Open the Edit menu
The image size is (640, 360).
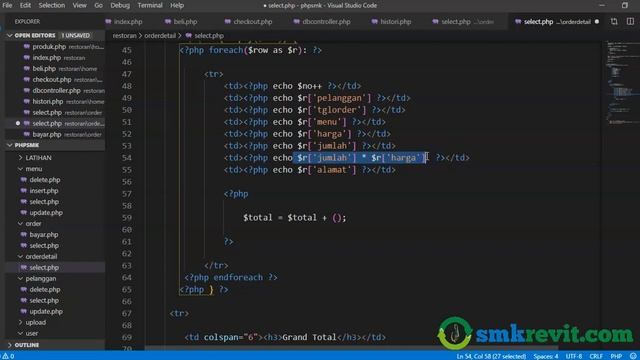(25, 5)
